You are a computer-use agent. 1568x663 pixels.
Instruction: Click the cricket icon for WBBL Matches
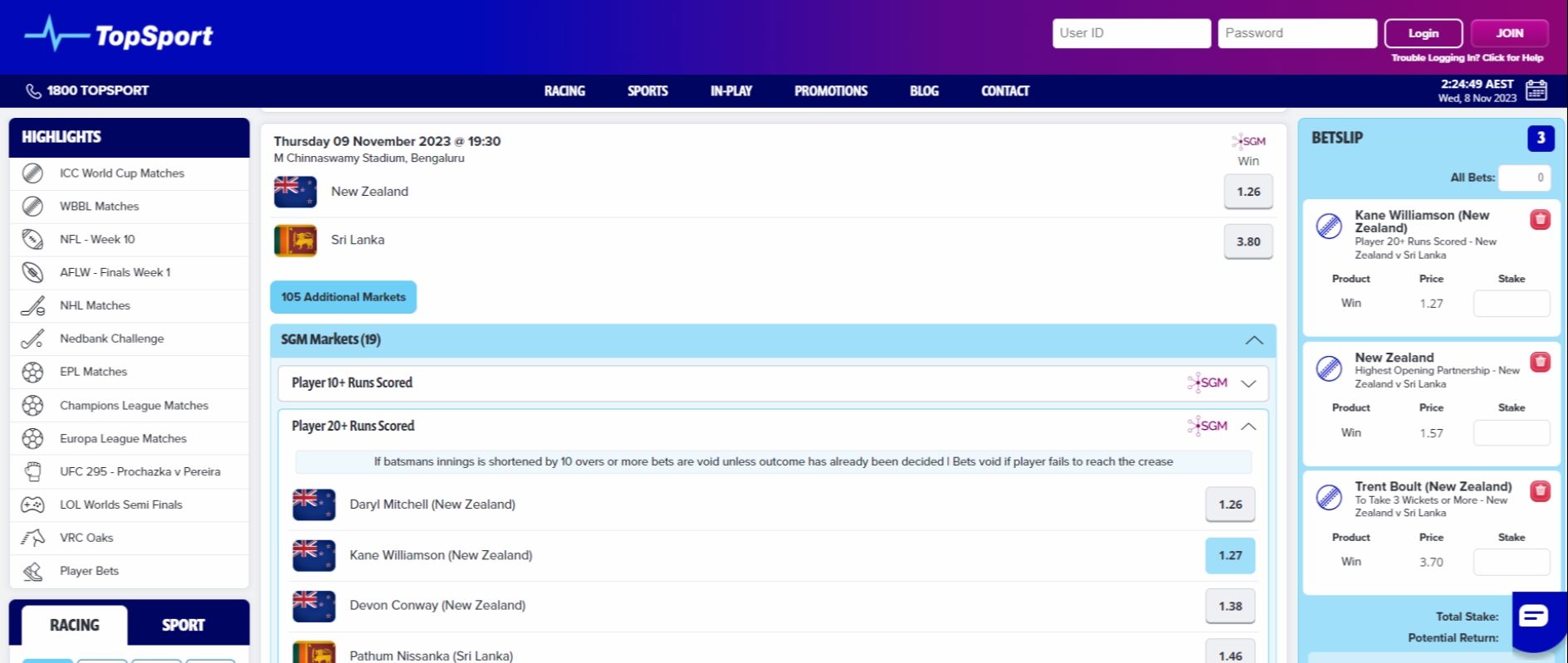pyautogui.click(x=32, y=207)
